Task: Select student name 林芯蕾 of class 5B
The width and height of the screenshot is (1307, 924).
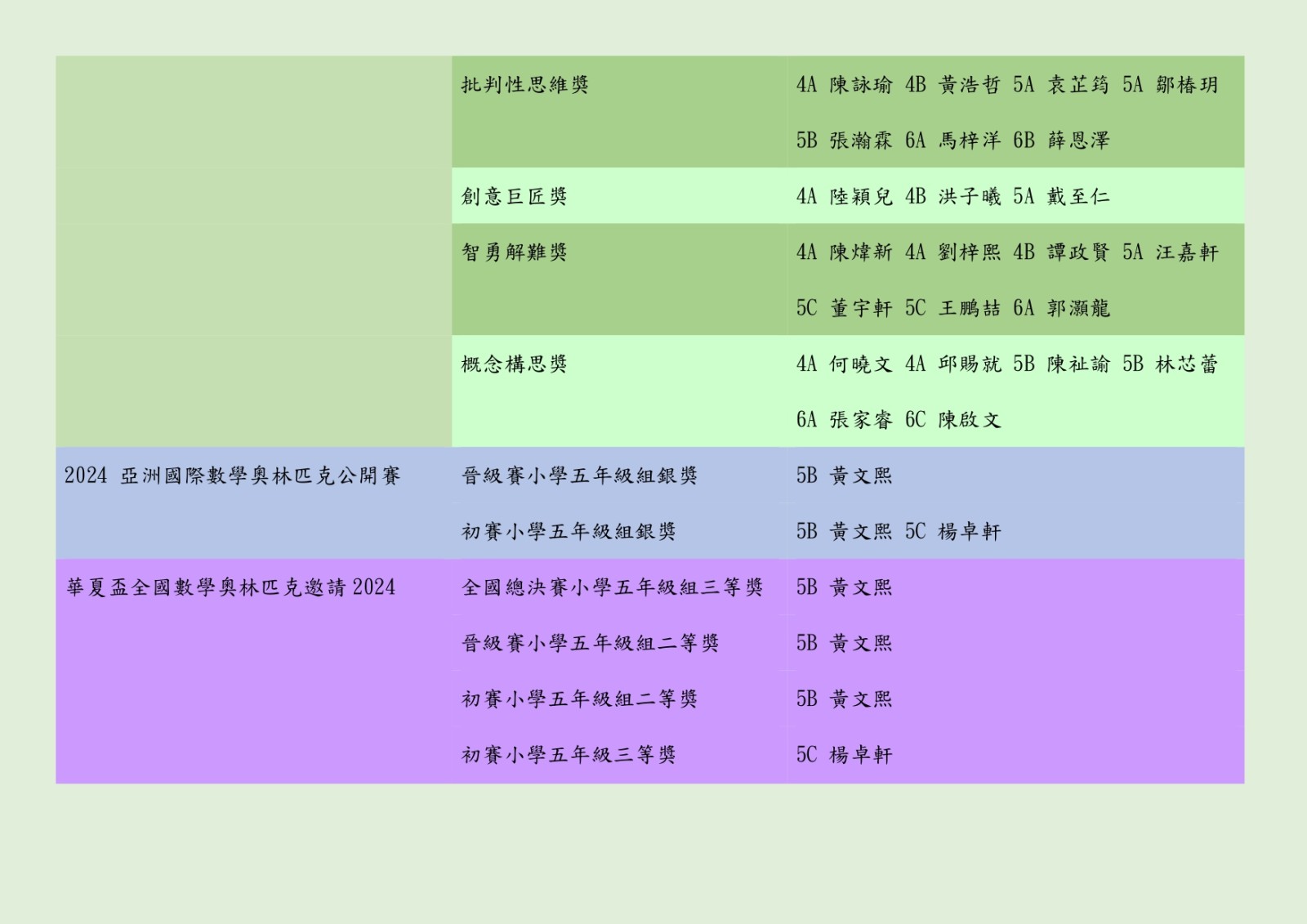Action: click(1187, 364)
